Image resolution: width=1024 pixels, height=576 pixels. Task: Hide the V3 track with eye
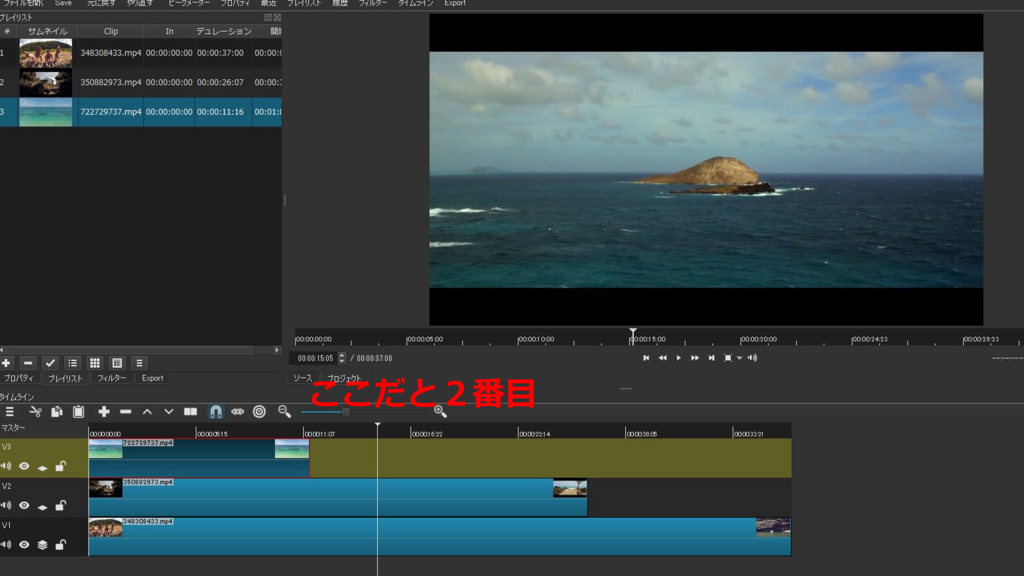tap(24, 466)
